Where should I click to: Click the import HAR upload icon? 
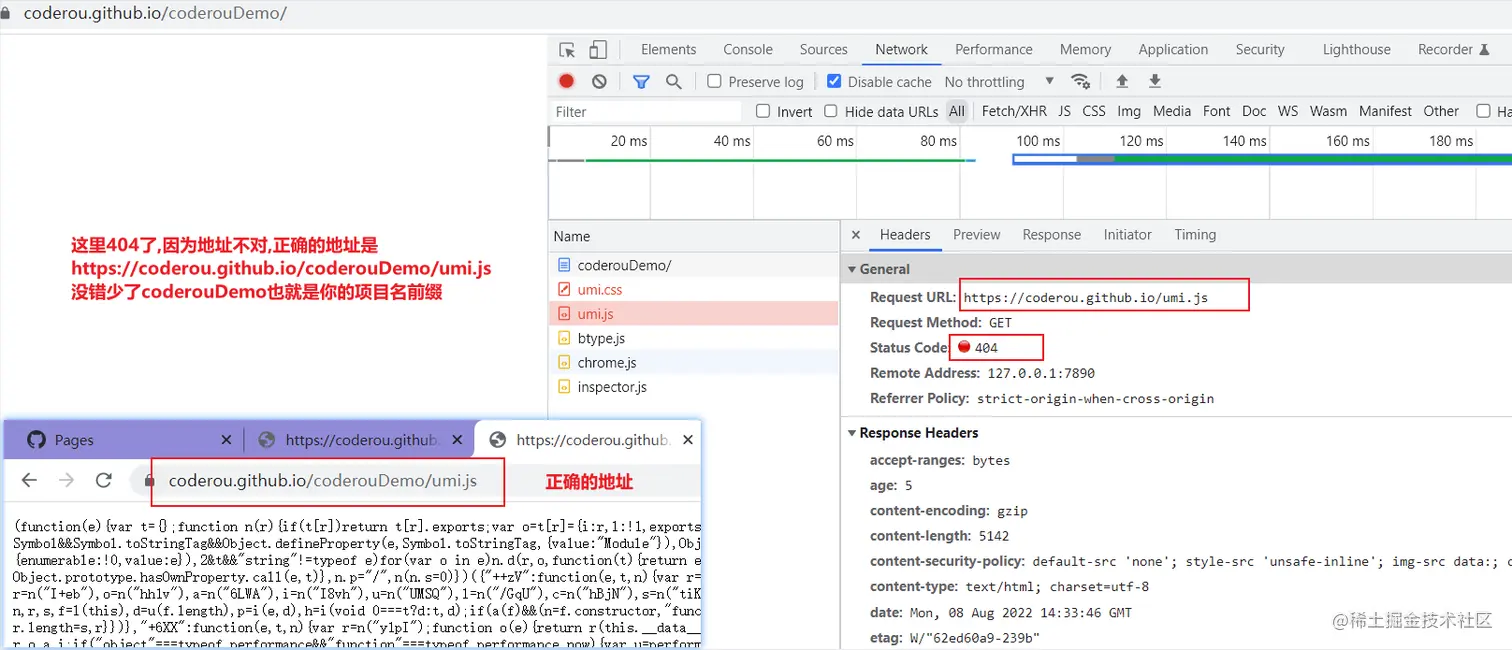click(x=1122, y=81)
